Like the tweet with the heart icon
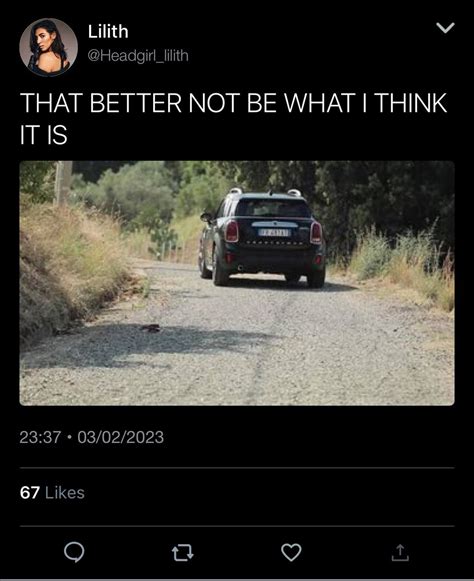 tap(291, 552)
